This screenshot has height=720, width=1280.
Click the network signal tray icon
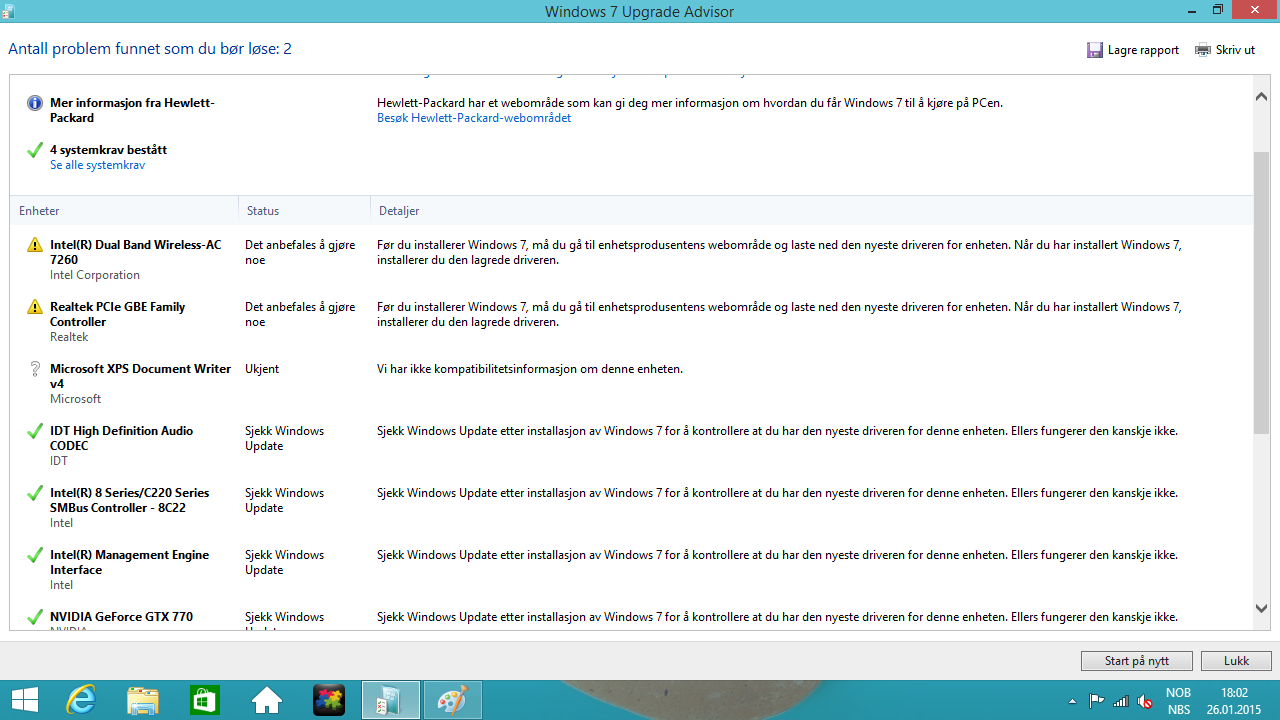coord(1121,701)
